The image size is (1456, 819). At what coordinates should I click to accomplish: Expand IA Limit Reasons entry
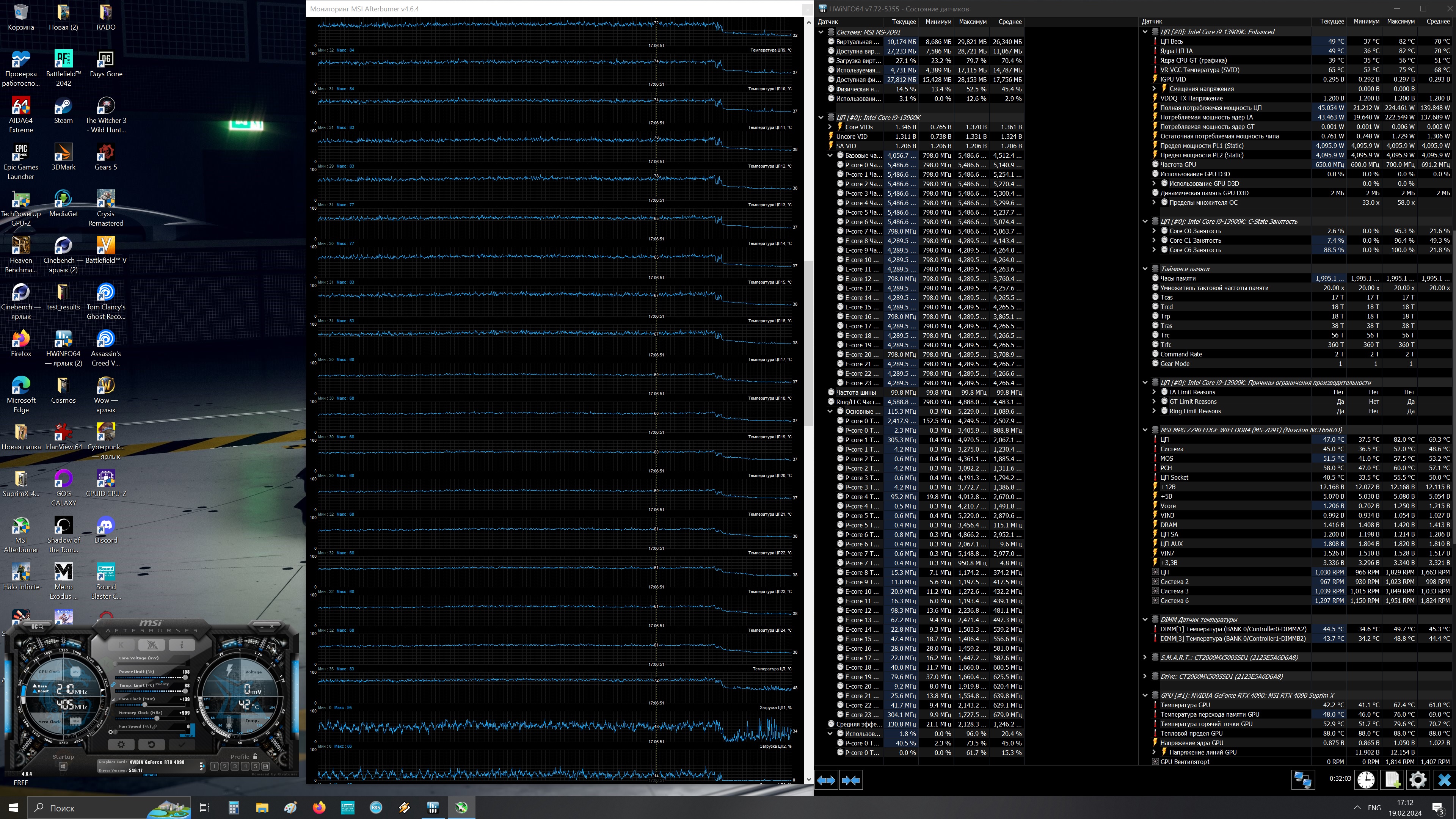(x=1154, y=392)
